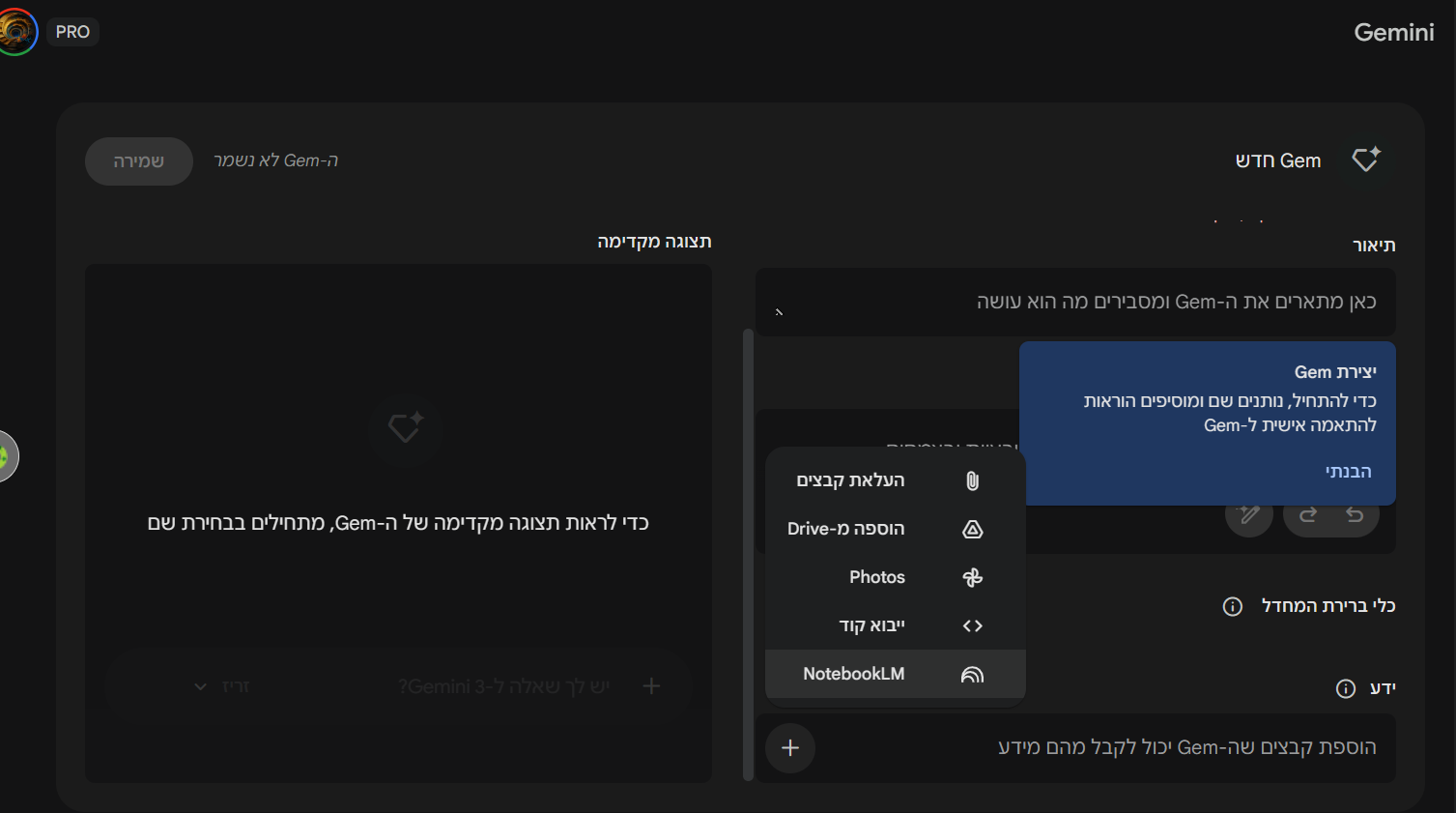This screenshot has width=1456, height=813.
Task: Click the redo arrow below the instructions field
Action: point(1308,516)
